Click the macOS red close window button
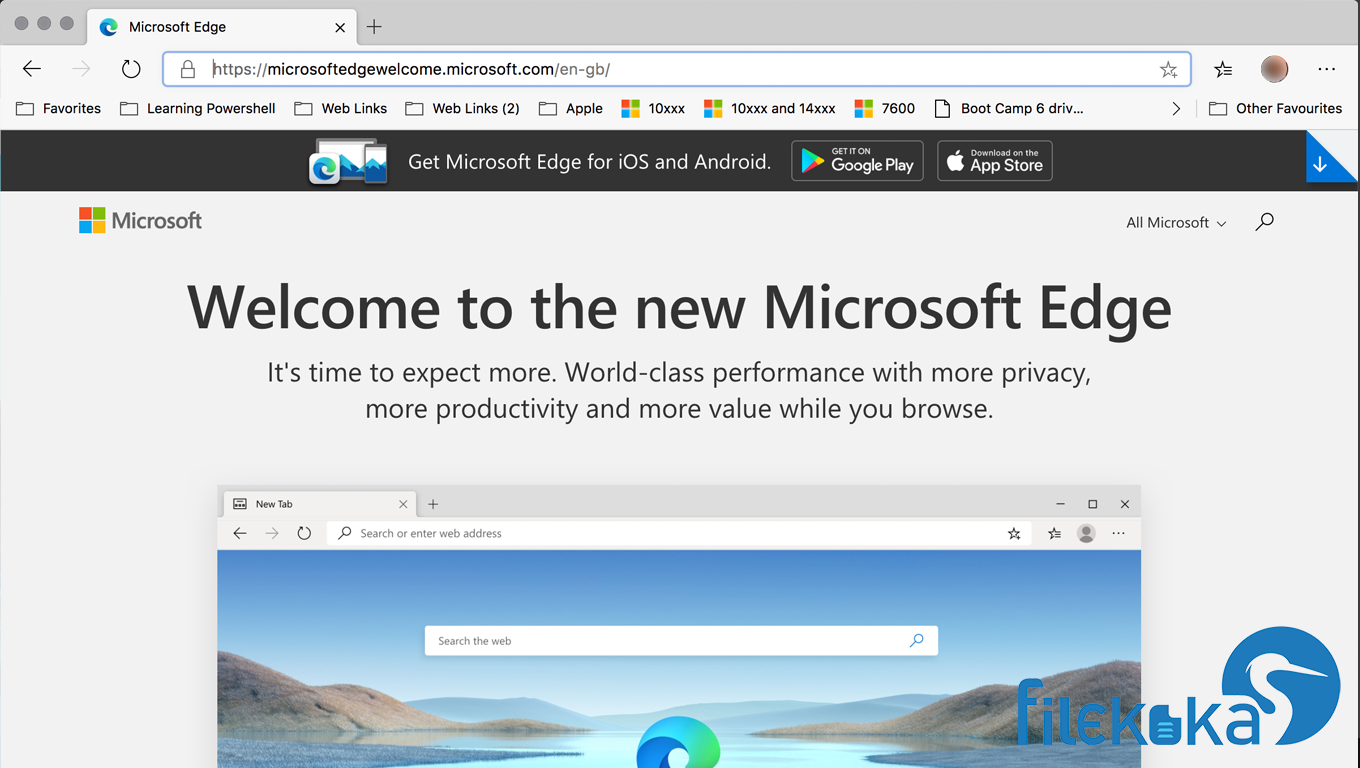The width and height of the screenshot is (1360, 768). [x=22, y=23]
